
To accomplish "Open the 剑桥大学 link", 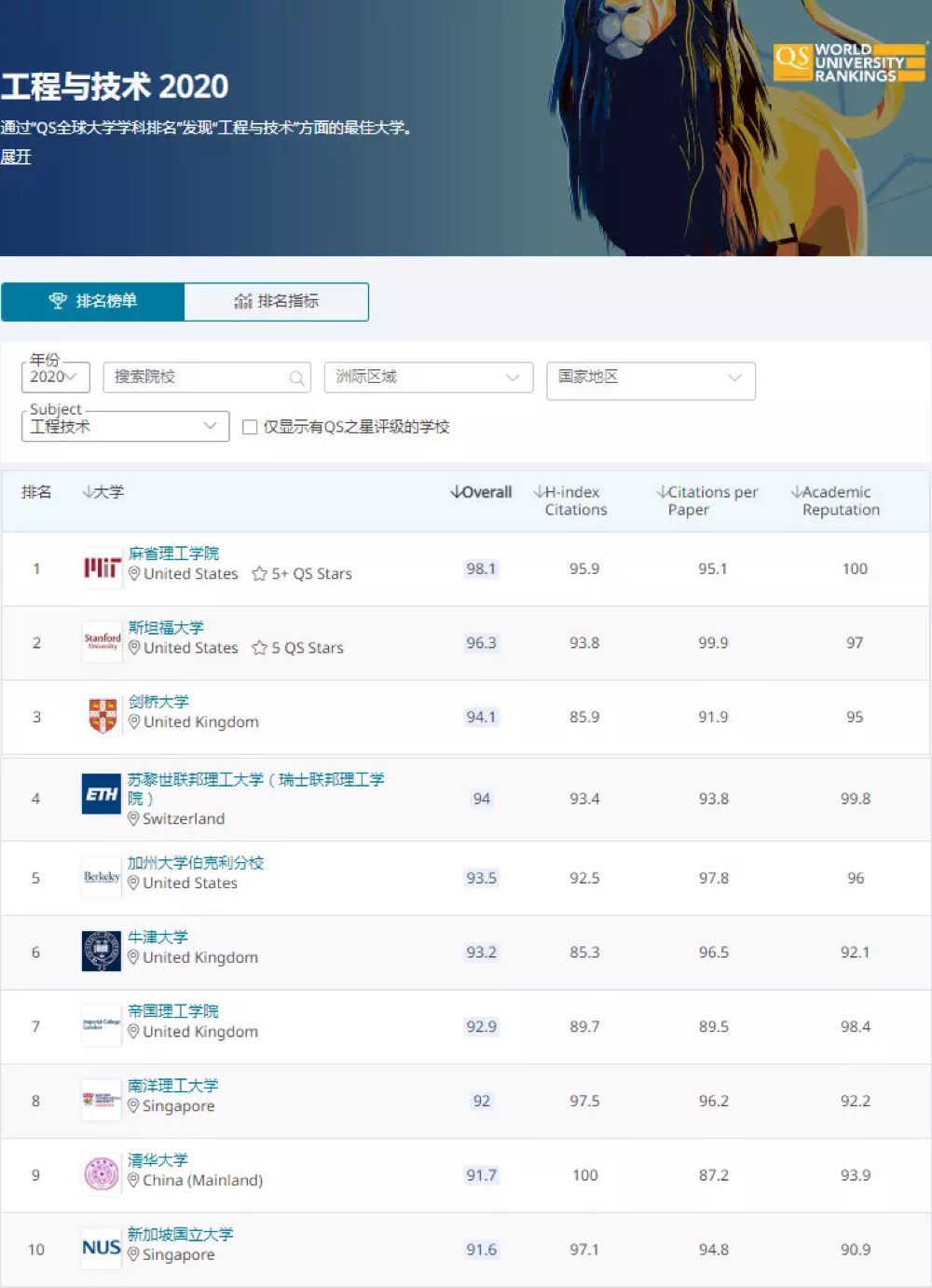I will point(158,702).
